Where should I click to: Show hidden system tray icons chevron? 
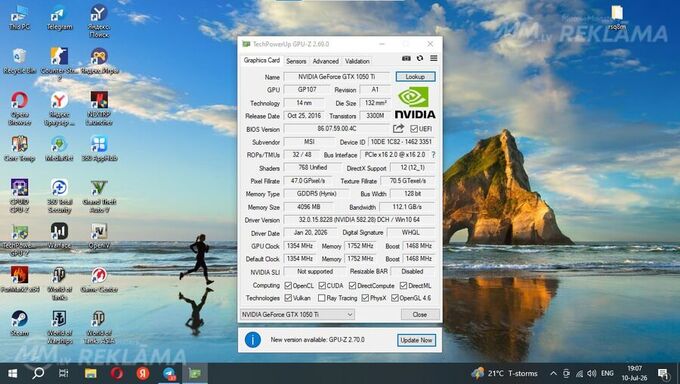[553, 374]
